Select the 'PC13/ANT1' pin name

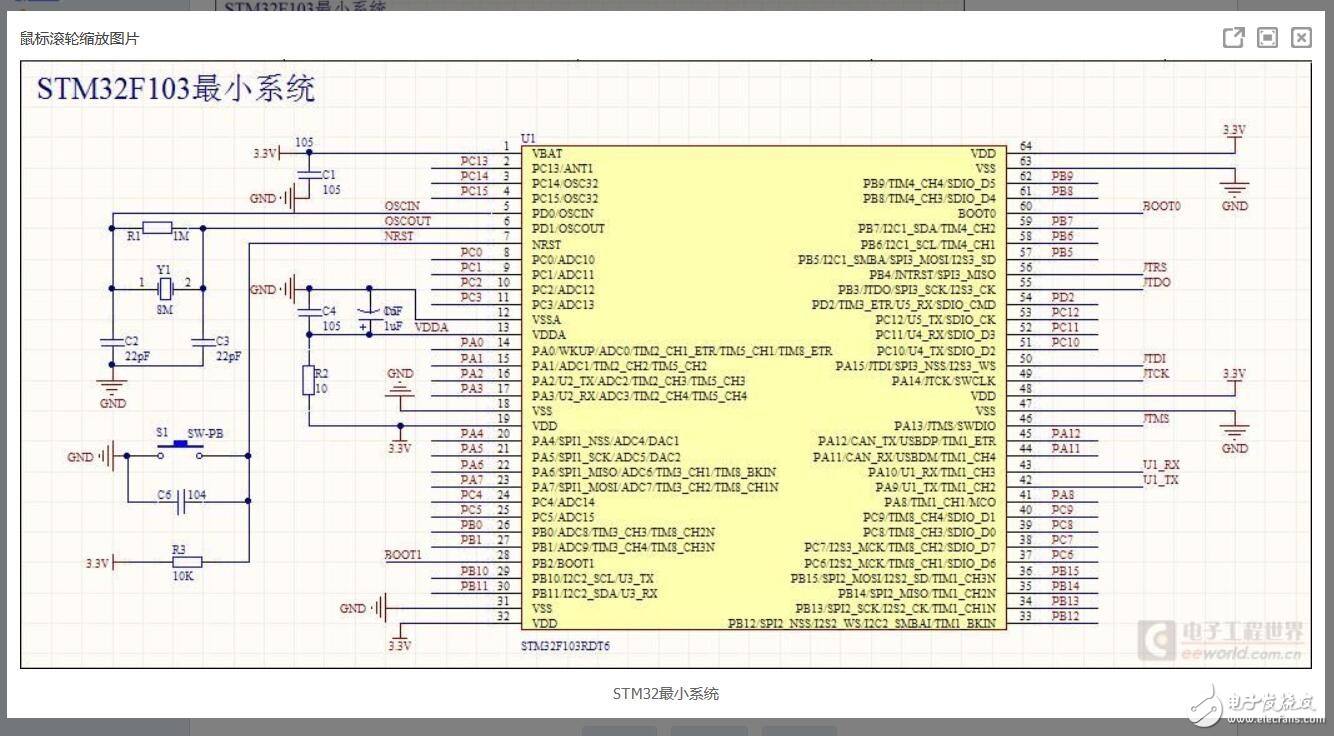[x=562, y=168]
